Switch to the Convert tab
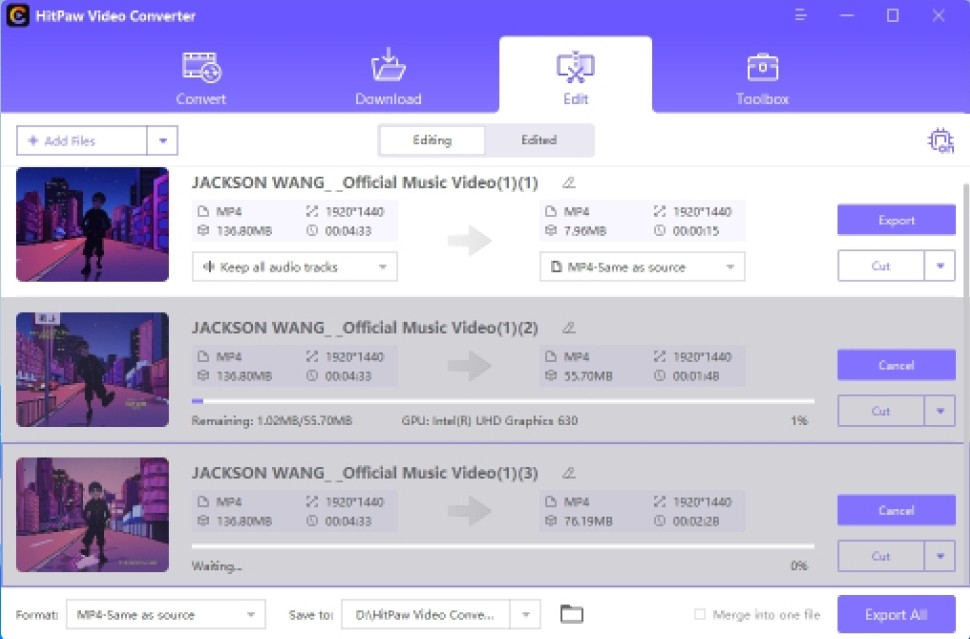This screenshot has width=970, height=639. pyautogui.click(x=201, y=78)
